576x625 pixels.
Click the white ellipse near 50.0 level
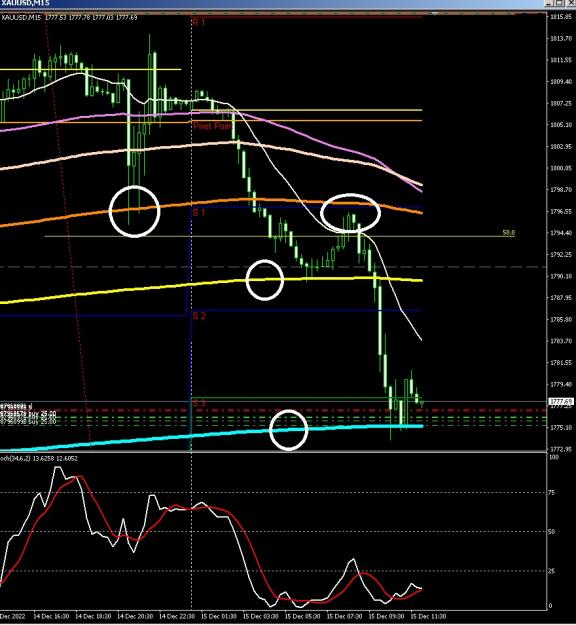click(x=351, y=213)
